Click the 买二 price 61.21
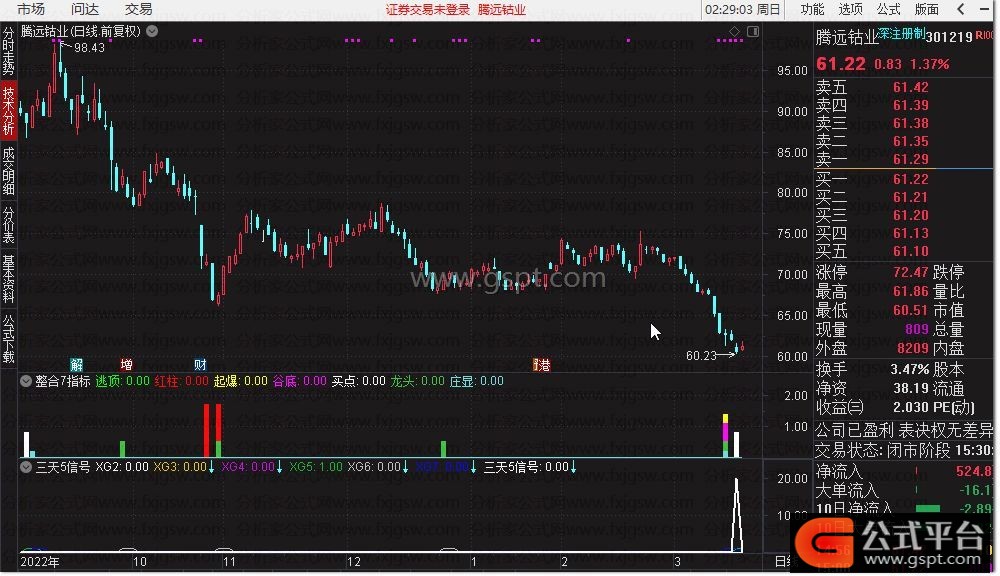Screen dimensions: 1000x576 pyautogui.click(x=911, y=197)
